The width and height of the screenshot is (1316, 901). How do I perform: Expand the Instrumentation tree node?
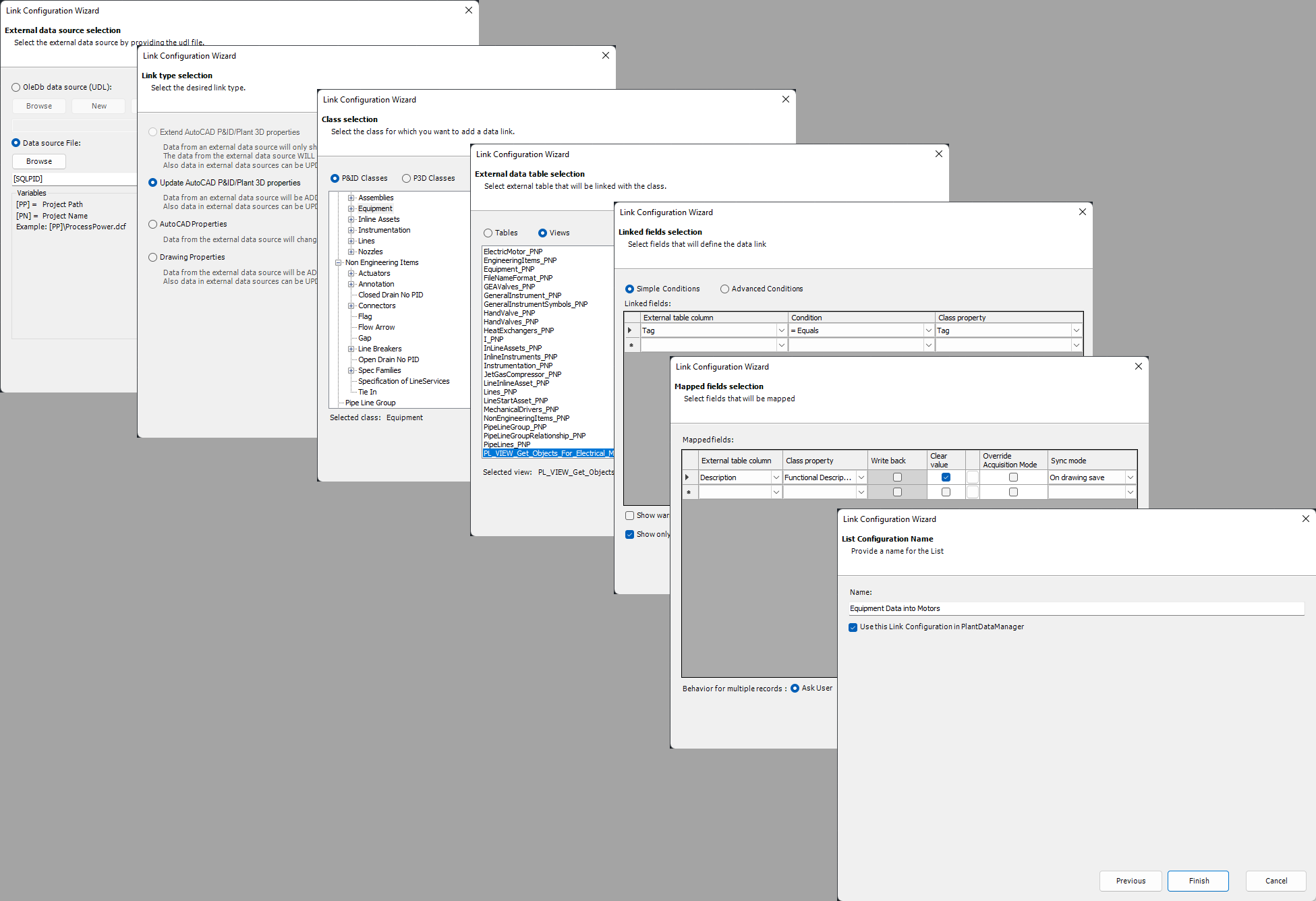[x=351, y=231]
